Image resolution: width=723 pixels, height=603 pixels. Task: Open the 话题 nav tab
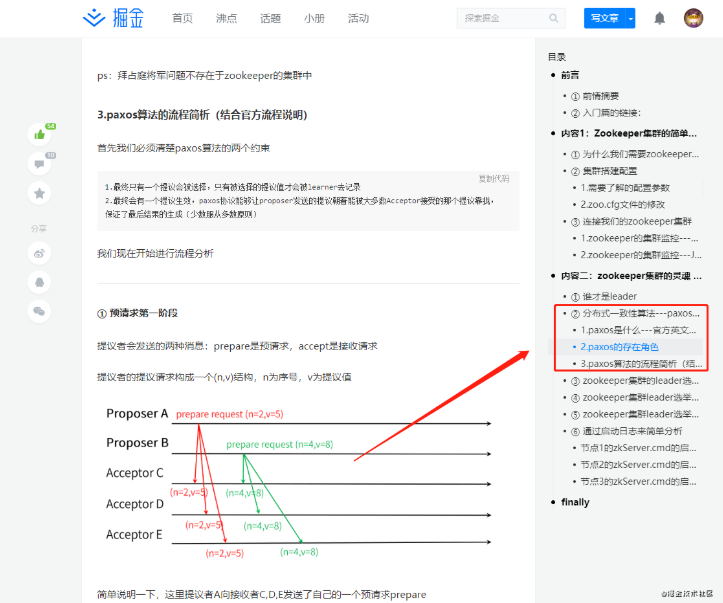[270, 18]
